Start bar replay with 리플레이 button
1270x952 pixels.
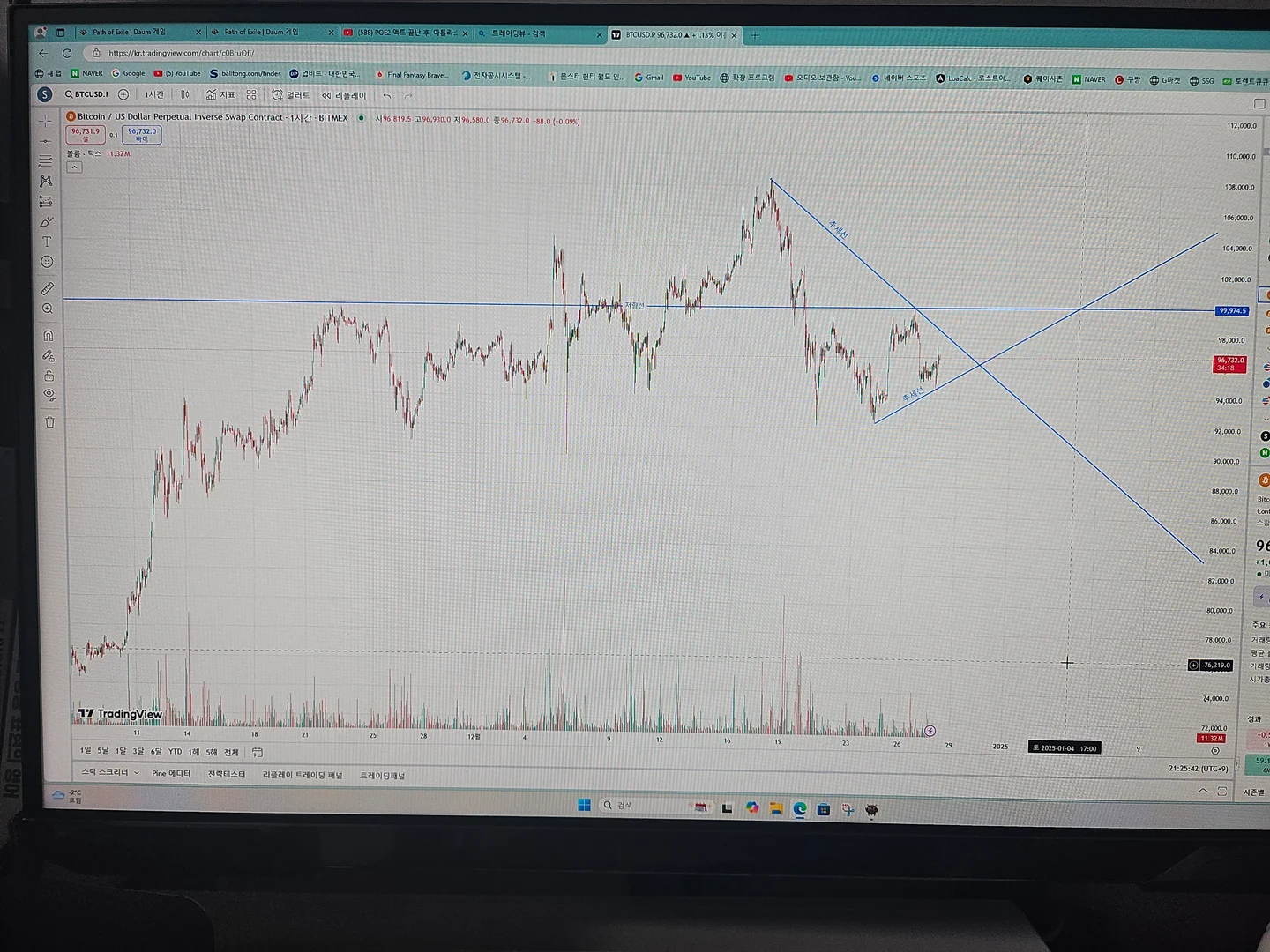point(344,95)
